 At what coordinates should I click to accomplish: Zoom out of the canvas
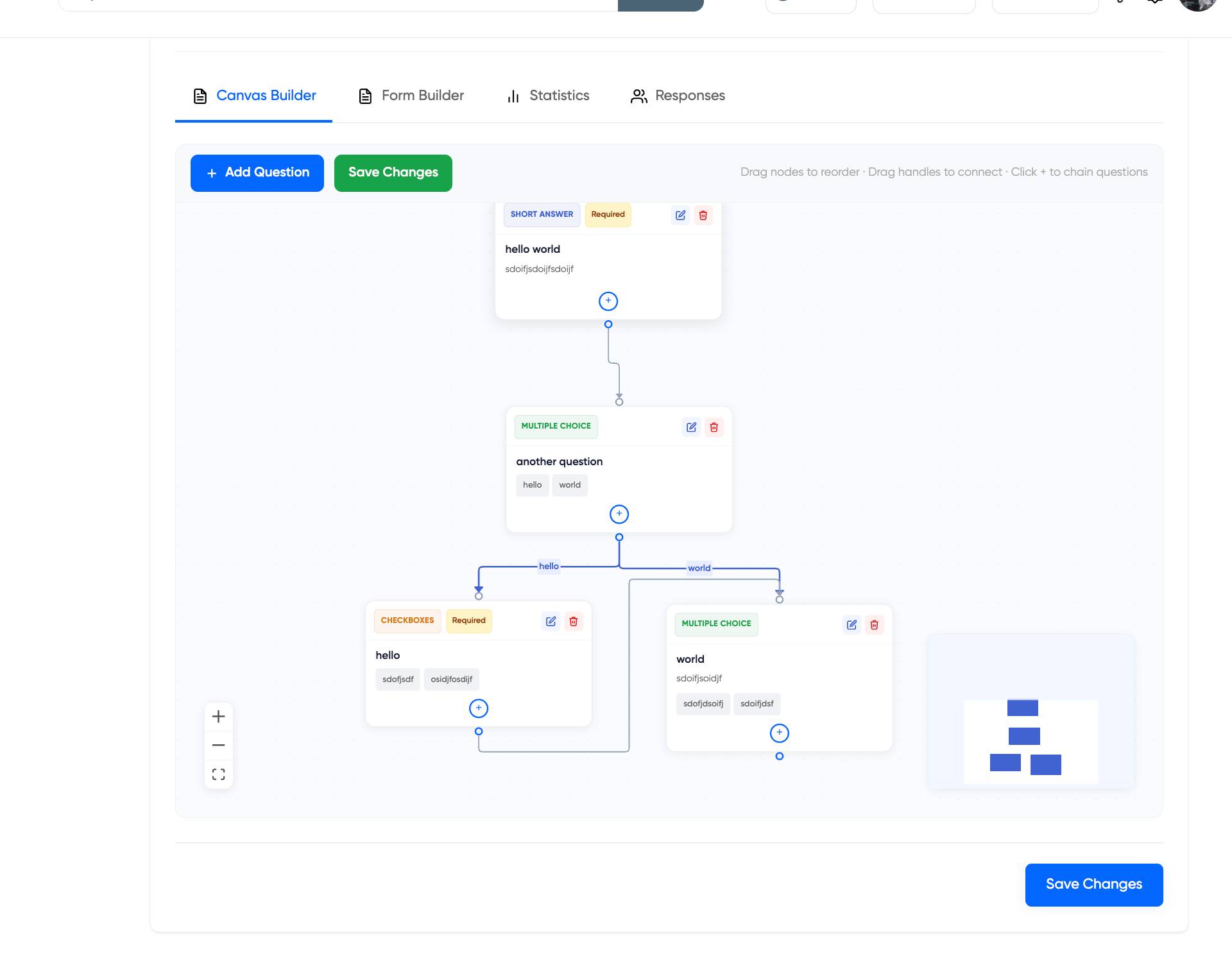click(218, 746)
